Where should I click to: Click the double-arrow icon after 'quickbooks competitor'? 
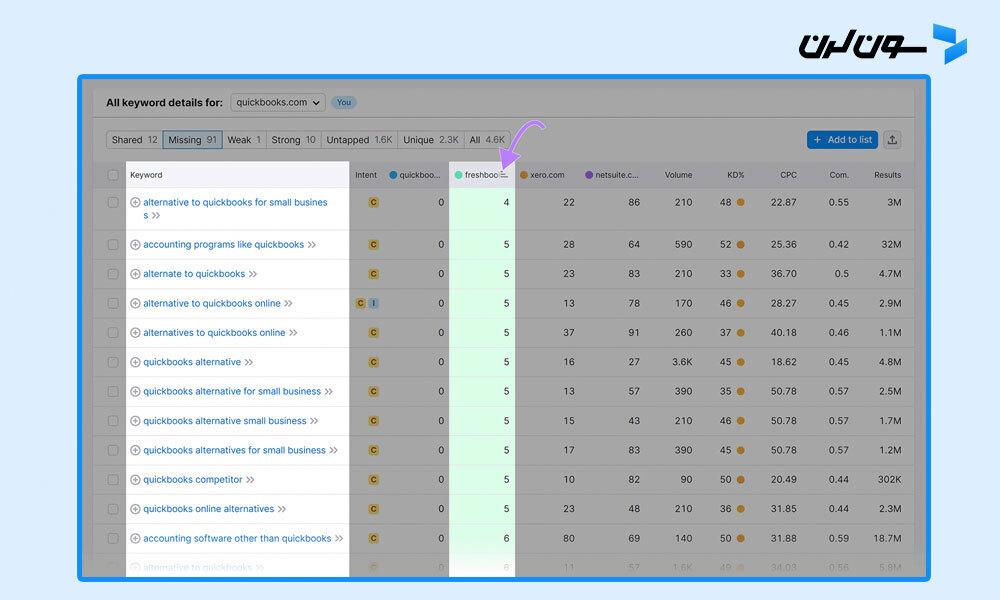click(x=251, y=479)
